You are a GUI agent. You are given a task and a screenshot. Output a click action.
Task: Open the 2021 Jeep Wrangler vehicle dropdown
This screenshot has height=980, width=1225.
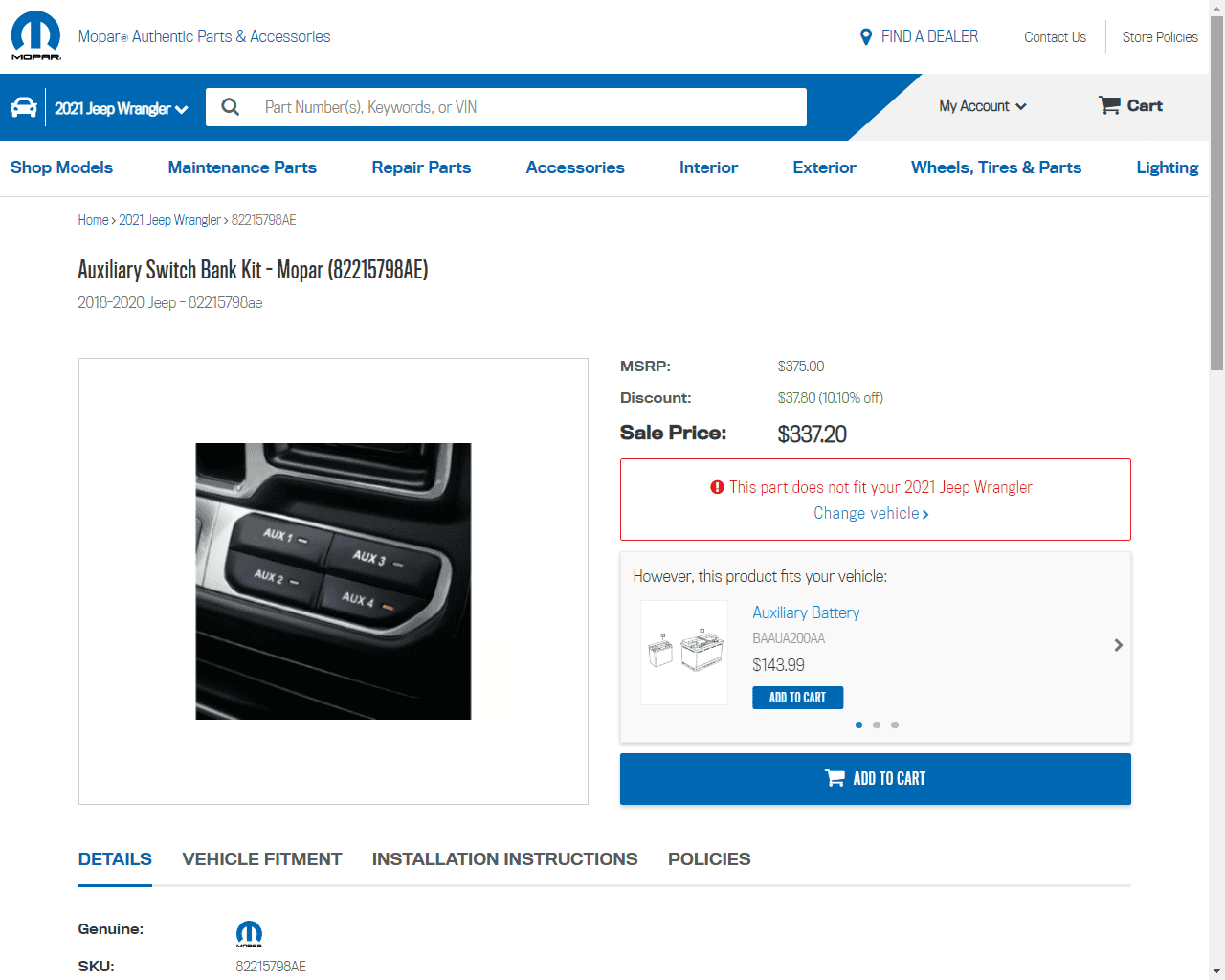(122, 108)
